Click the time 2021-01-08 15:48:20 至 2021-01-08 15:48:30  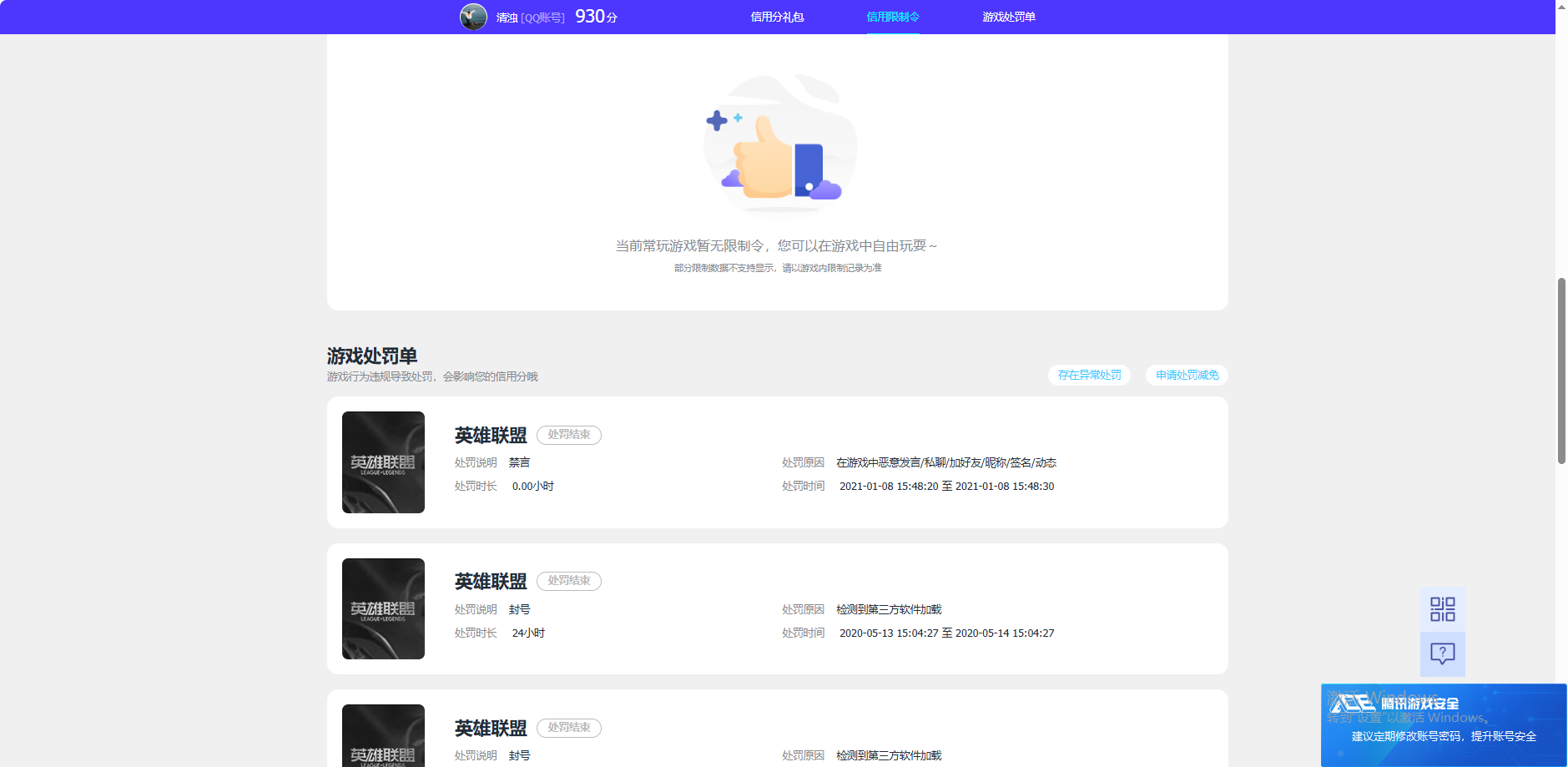(x=946, y=487)
